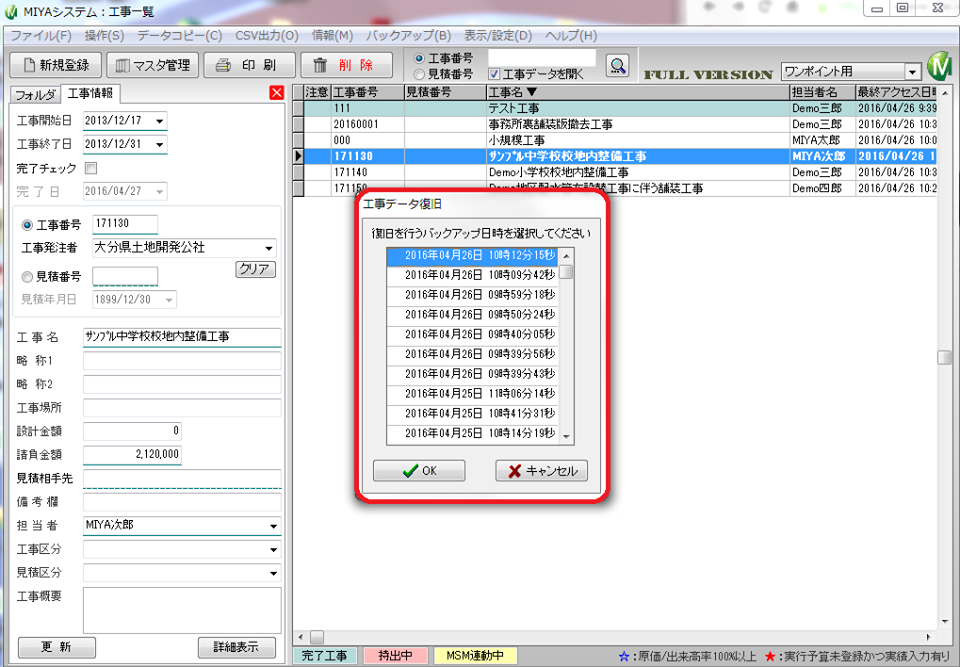Viewport: 960px width, 667px height.
Task: Click the backup list scroll up arrow
Action: [x=566, y=255]
